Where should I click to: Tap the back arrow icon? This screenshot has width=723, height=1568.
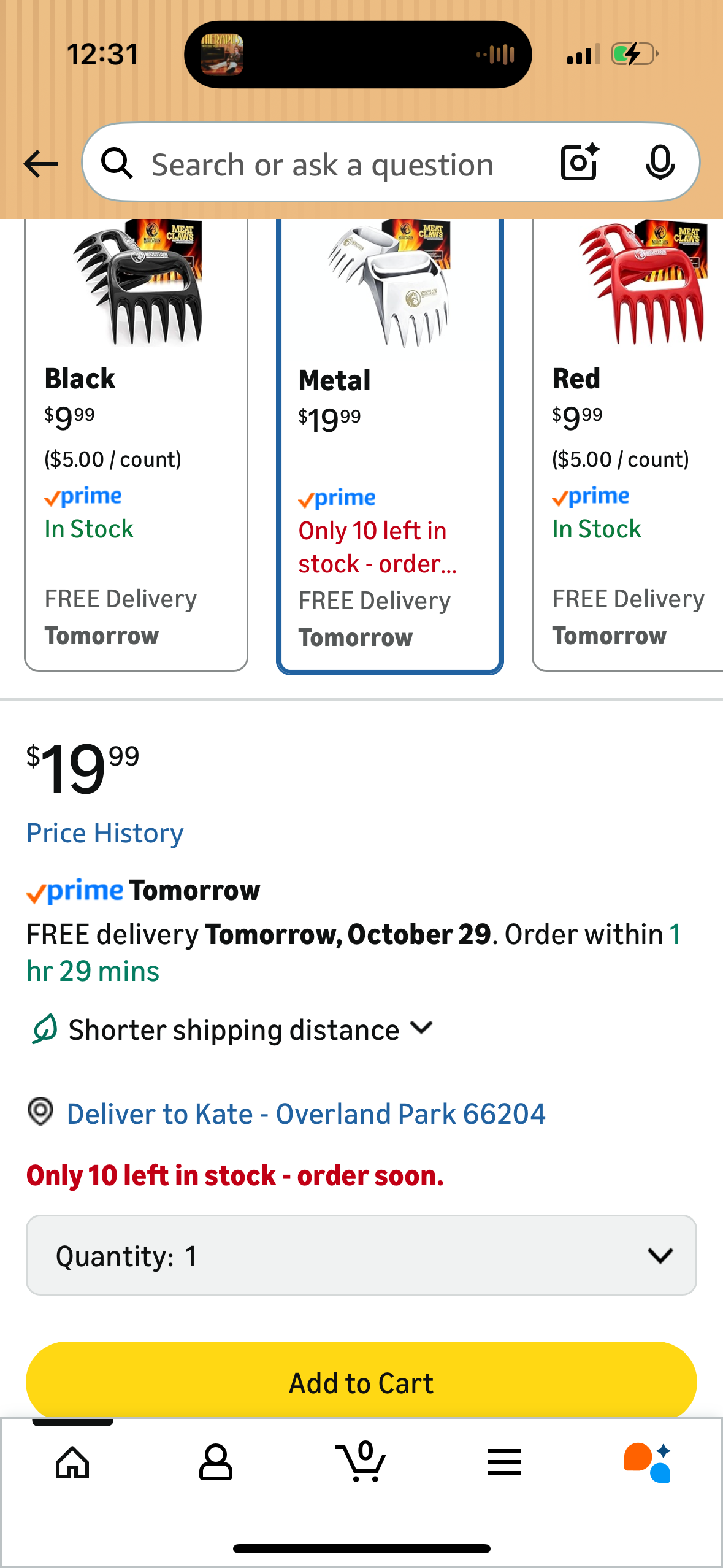tap(40, 164)
